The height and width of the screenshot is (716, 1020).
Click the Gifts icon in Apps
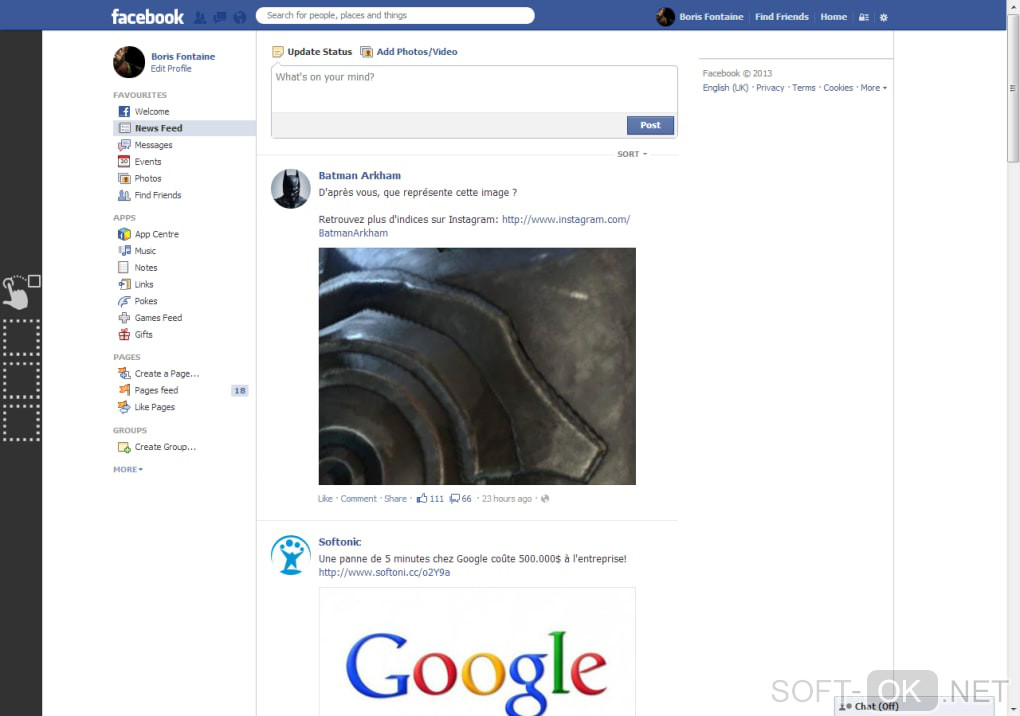coord(124,334)
